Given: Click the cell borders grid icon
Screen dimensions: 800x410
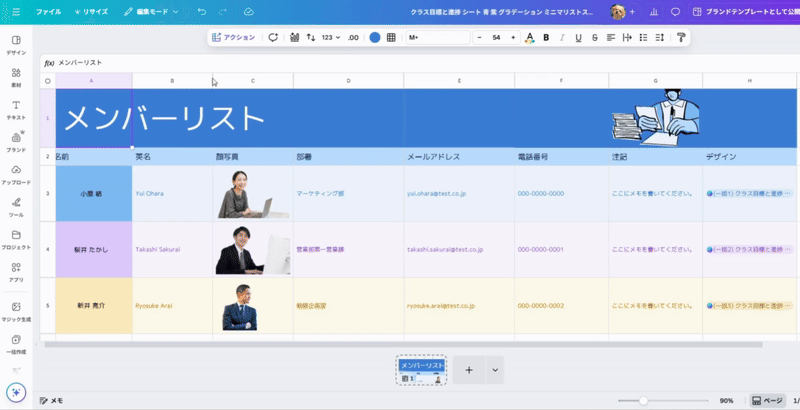Looking at the screenshot, I should point(391,37).
